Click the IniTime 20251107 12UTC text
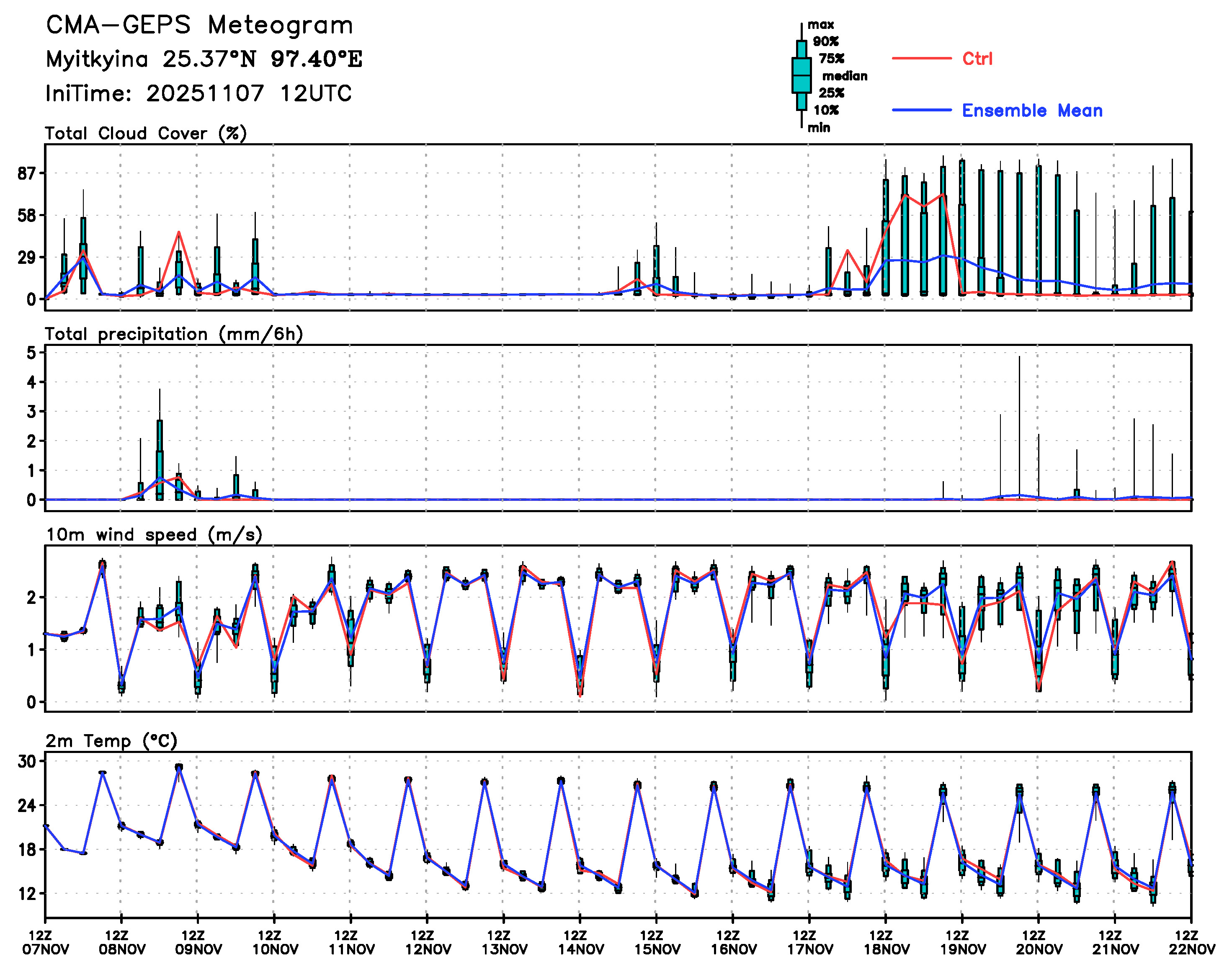 [x=198, y=93]
